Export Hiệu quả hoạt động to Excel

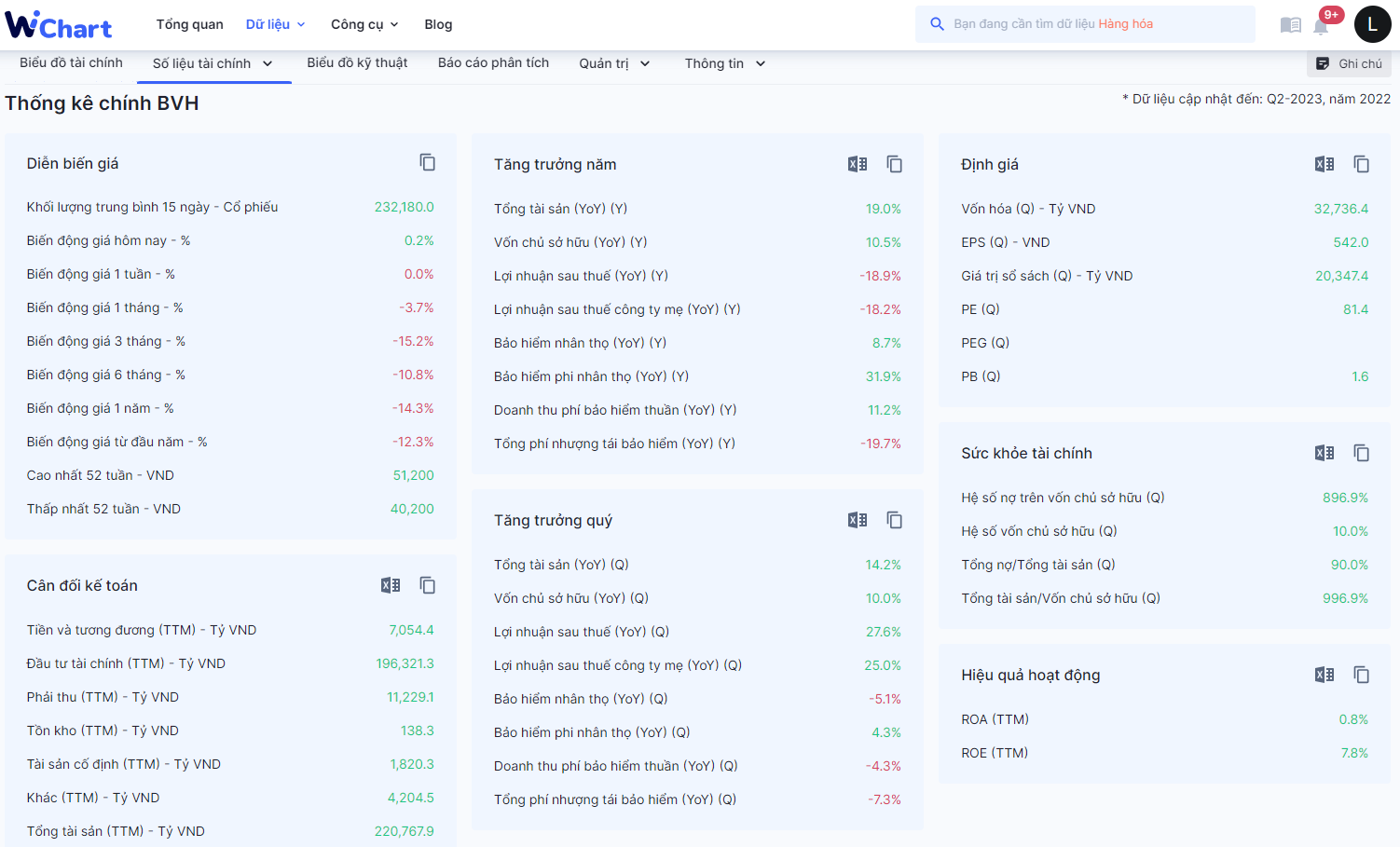pyautogui.click(x=1325, y=675)
